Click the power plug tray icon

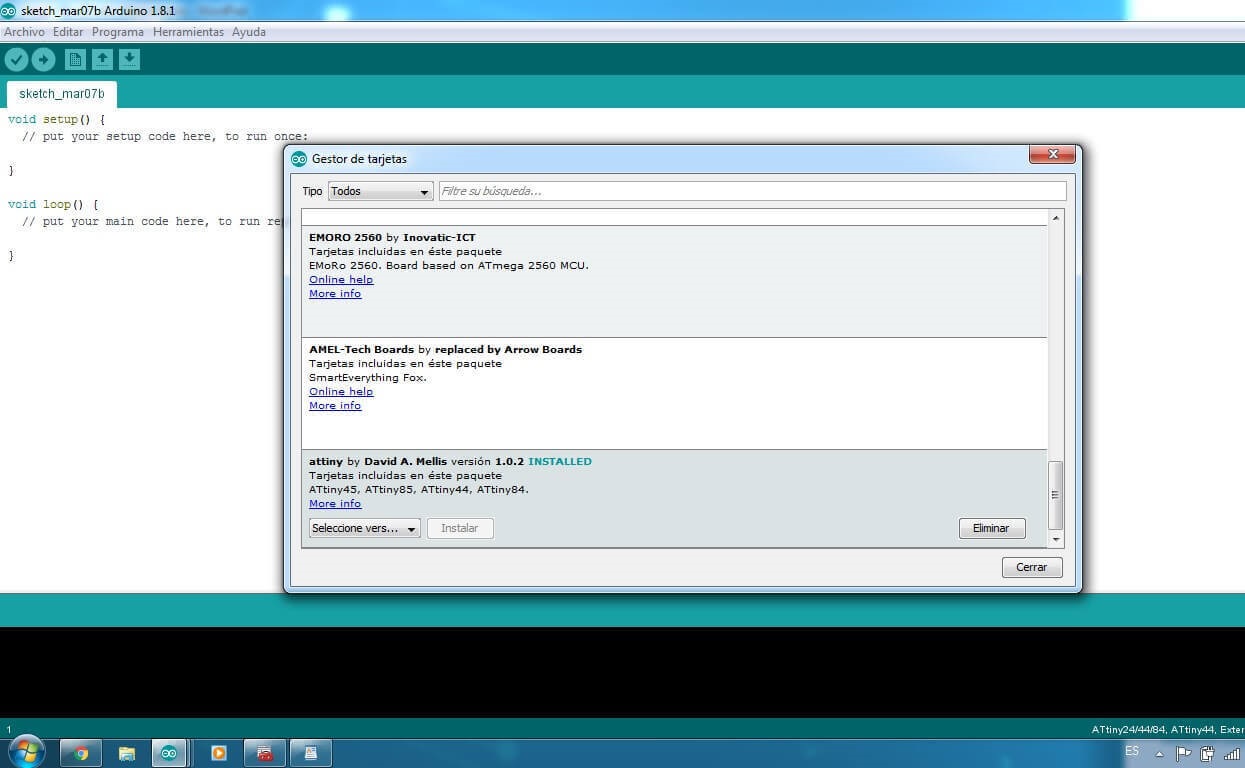[x=1207, y=754]
